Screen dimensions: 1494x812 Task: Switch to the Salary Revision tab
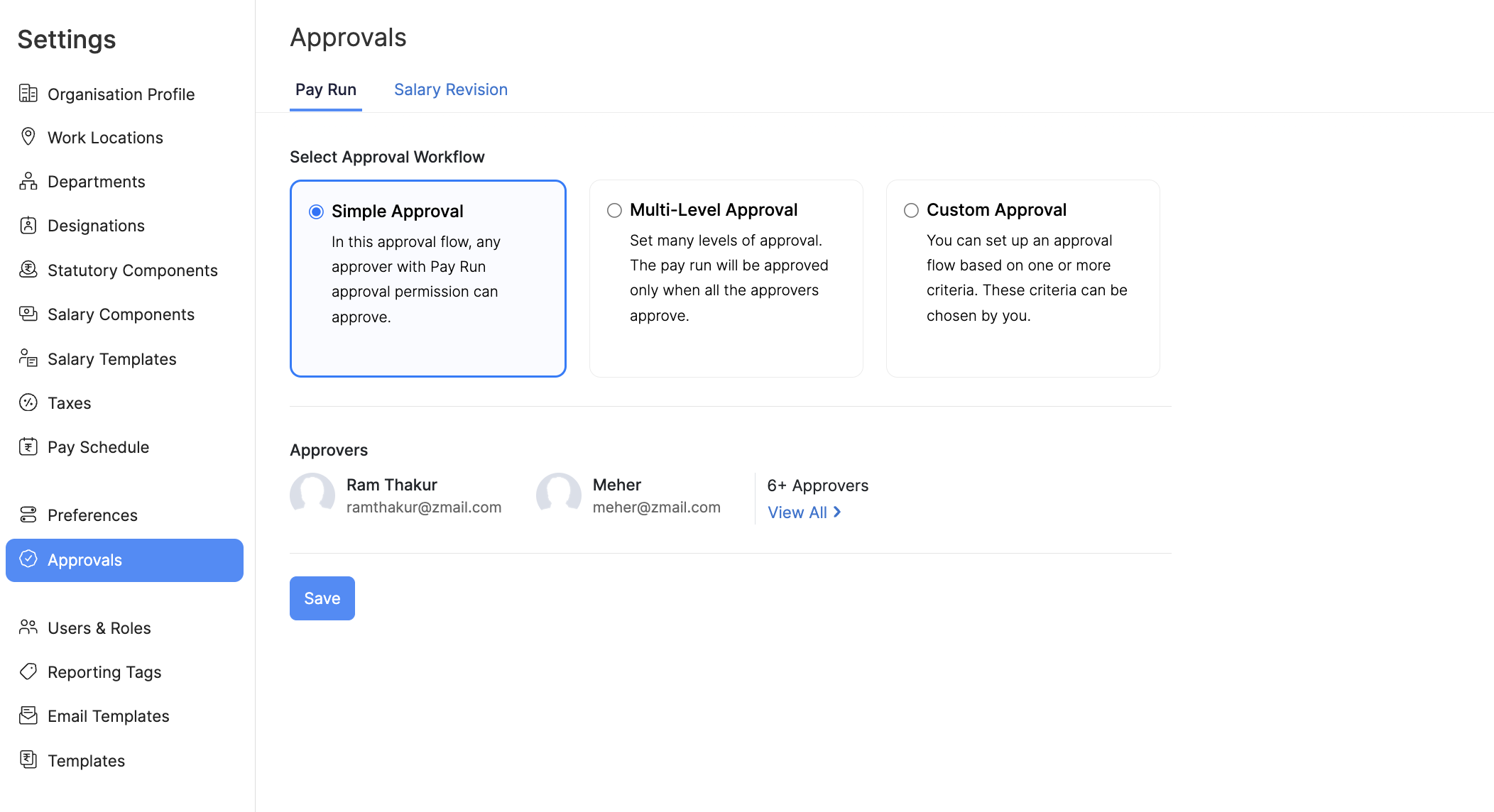(x=450, y=89)
